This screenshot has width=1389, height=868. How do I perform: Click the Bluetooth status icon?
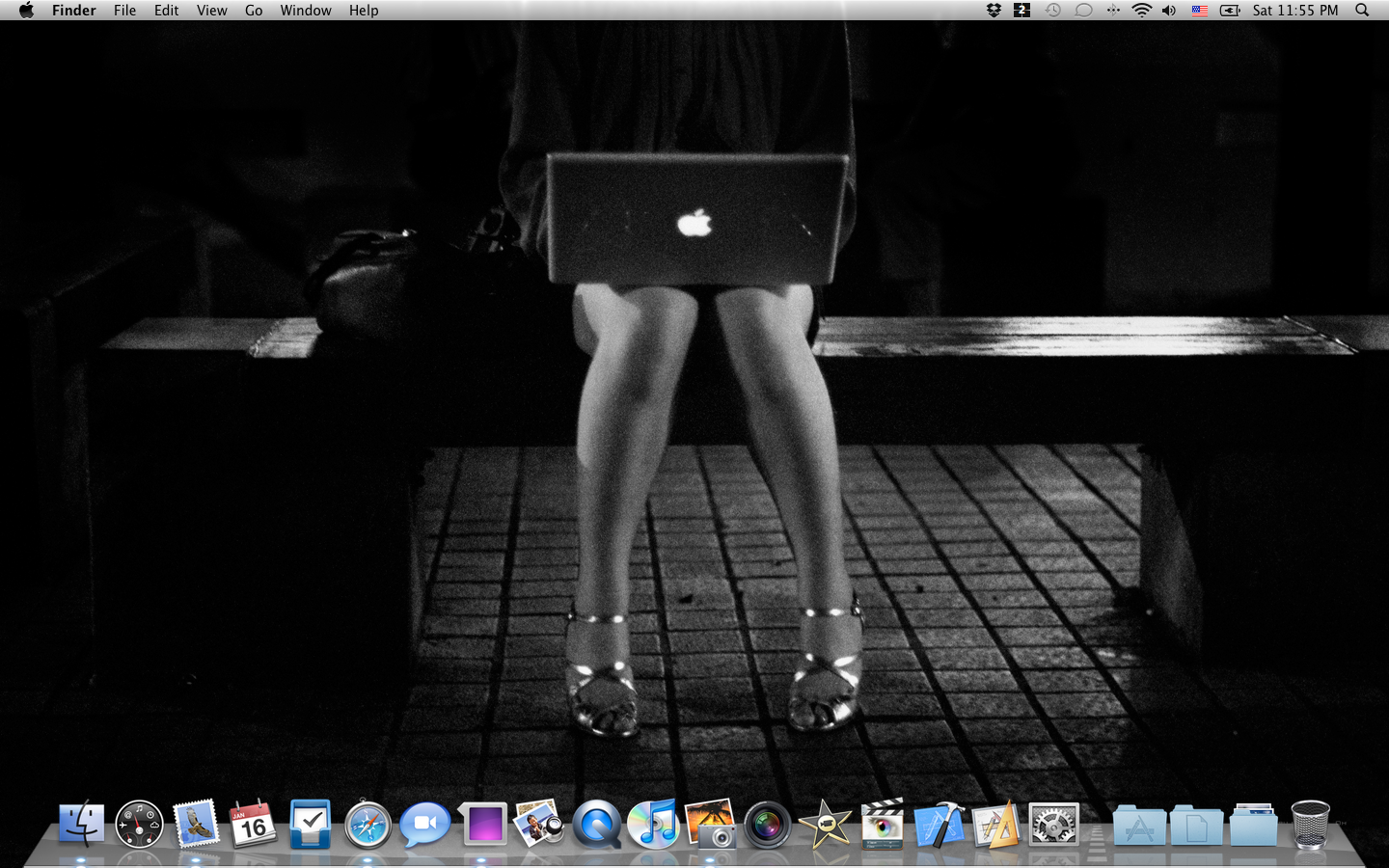1113,10
